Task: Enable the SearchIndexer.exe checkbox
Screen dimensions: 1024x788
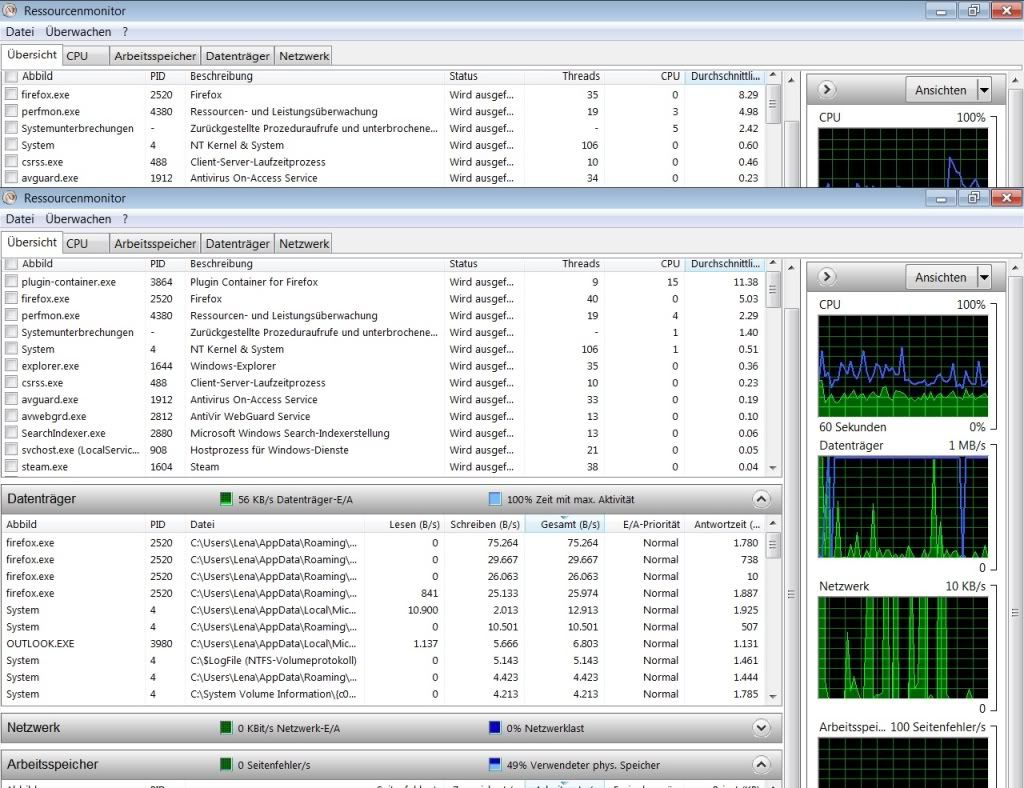Action: click(12, 433)
